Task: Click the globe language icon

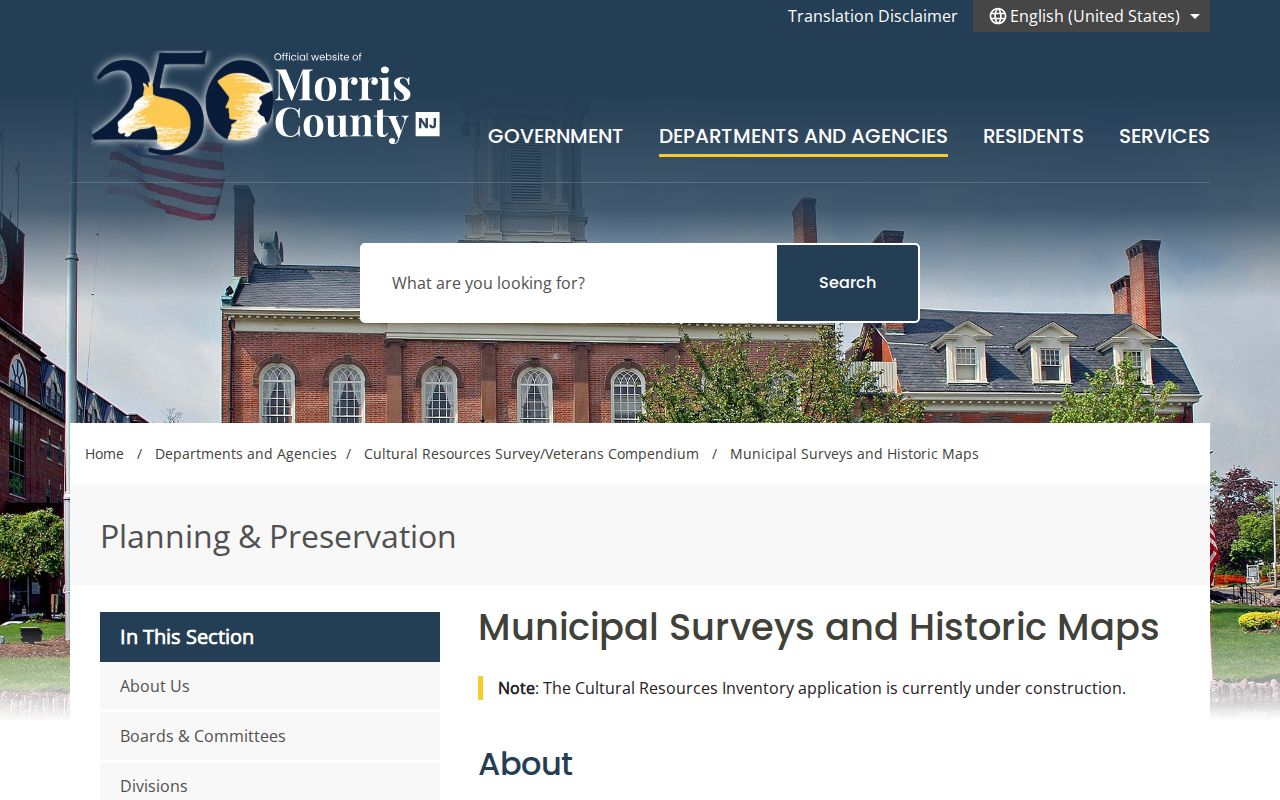Action: (997, 16)
